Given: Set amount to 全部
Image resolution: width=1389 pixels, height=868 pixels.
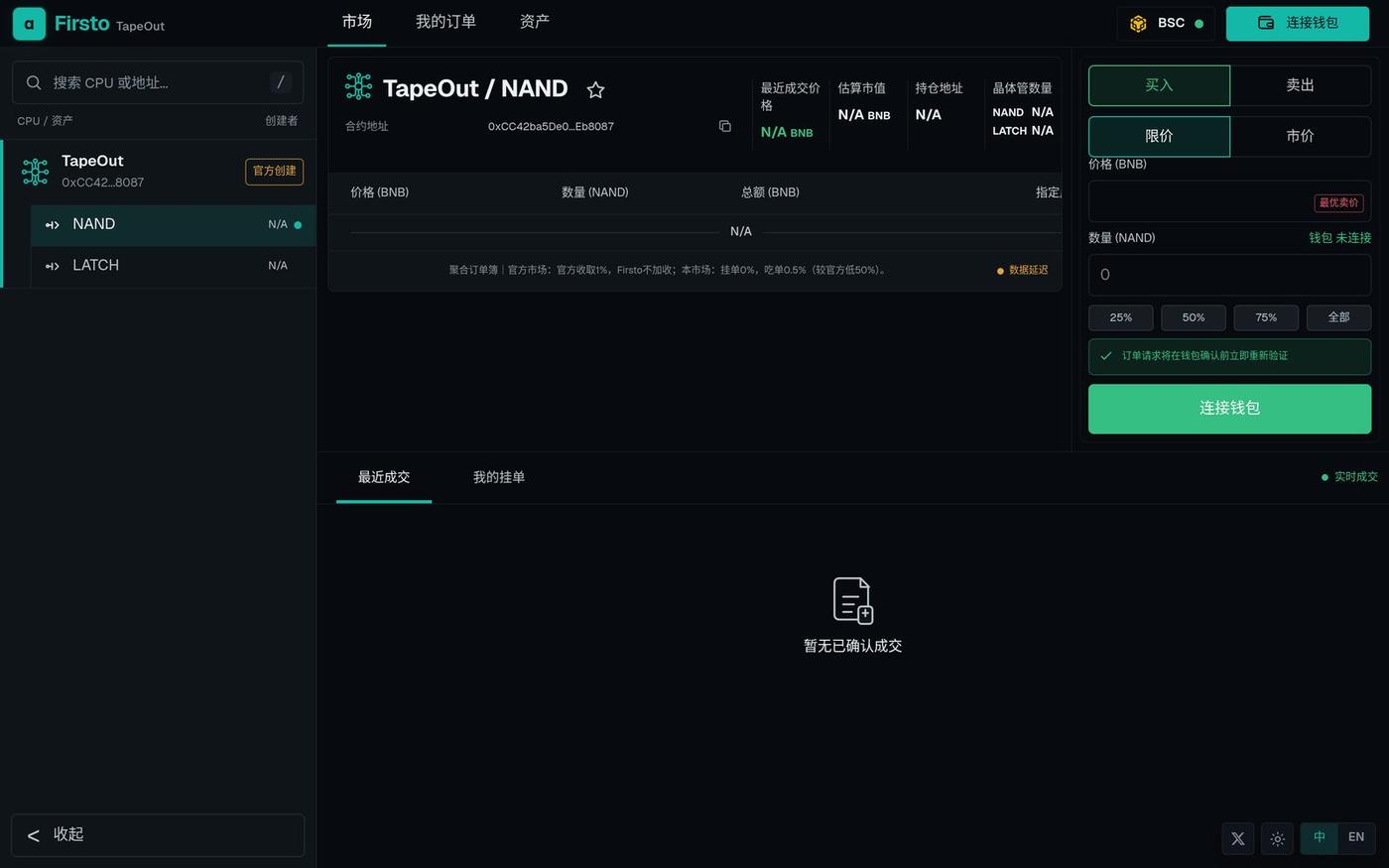Looking at the screenshot, I should pyautogui.click(x=1339, y=317).
